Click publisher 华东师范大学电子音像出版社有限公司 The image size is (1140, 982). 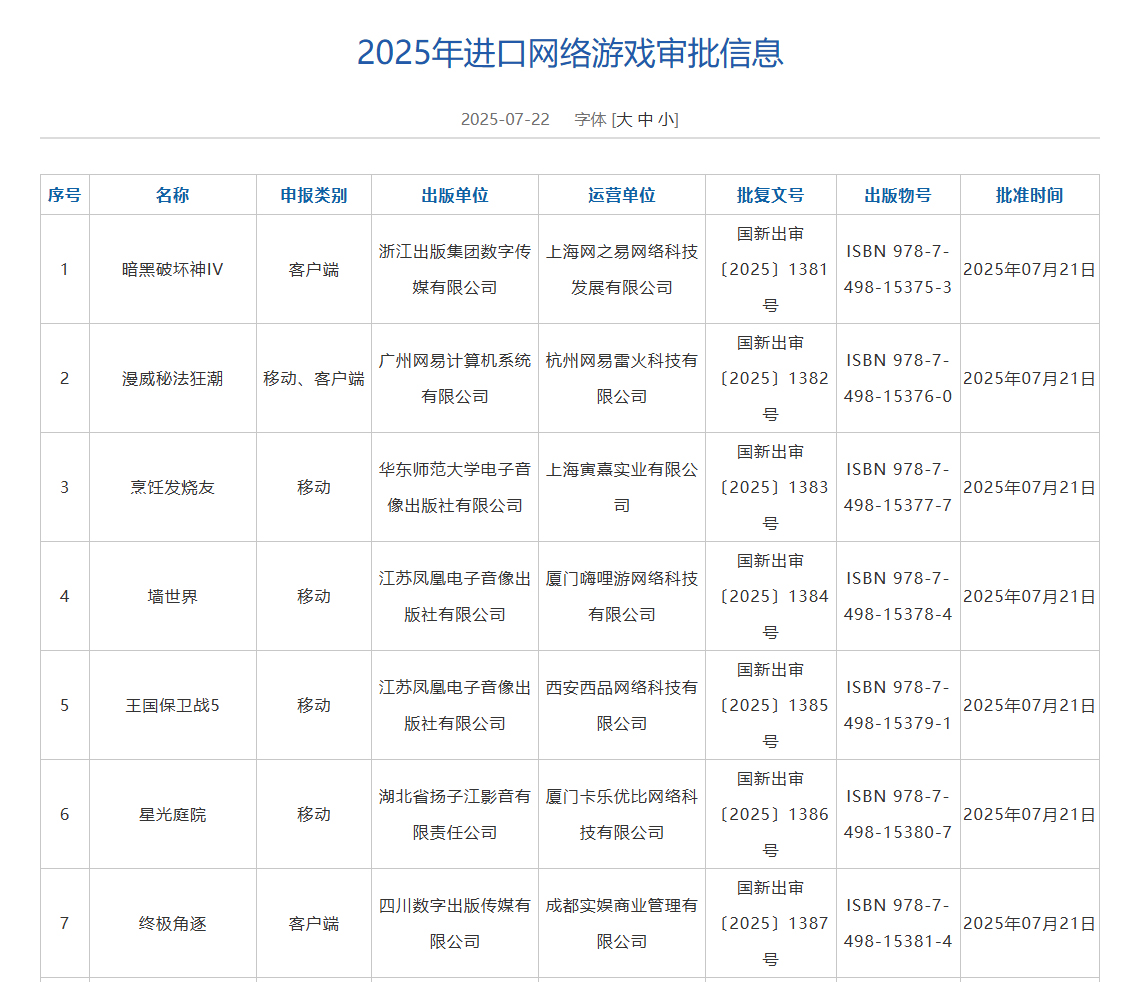pos(455,488)
